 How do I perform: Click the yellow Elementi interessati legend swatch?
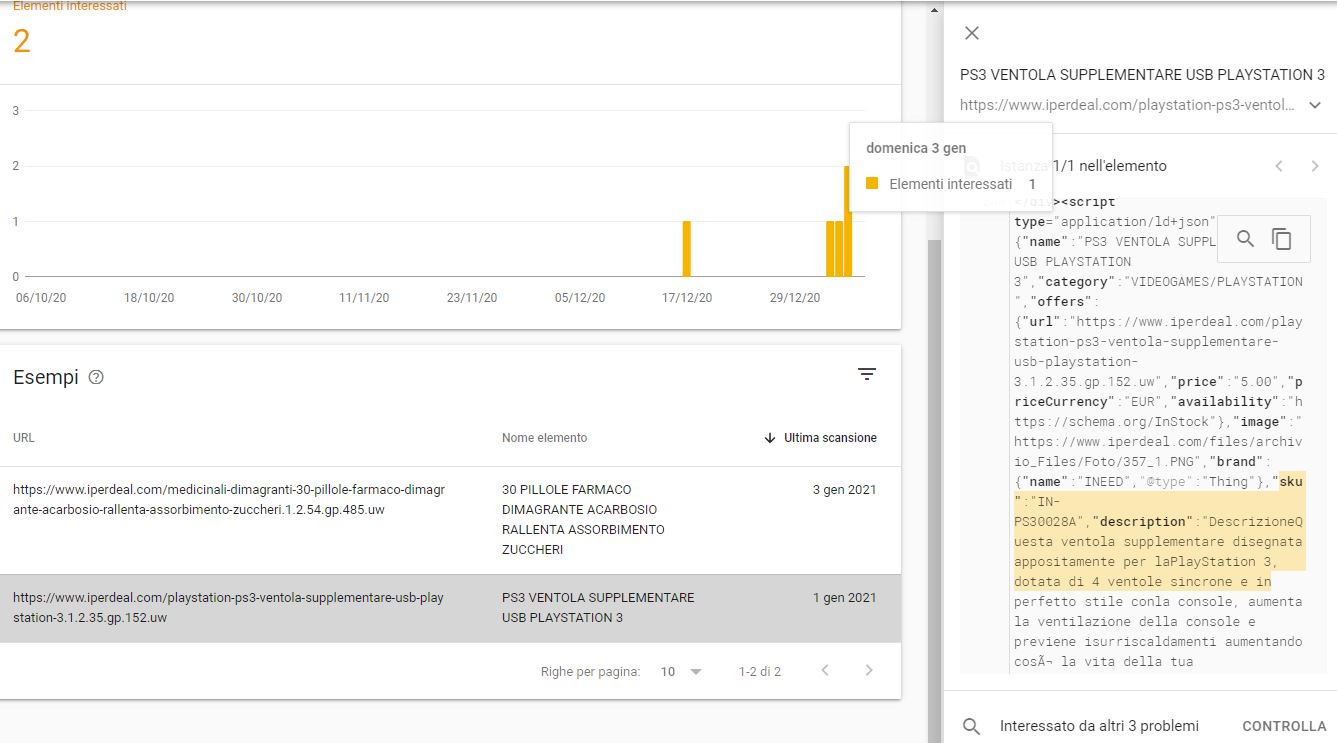click(x=872, y=184)
